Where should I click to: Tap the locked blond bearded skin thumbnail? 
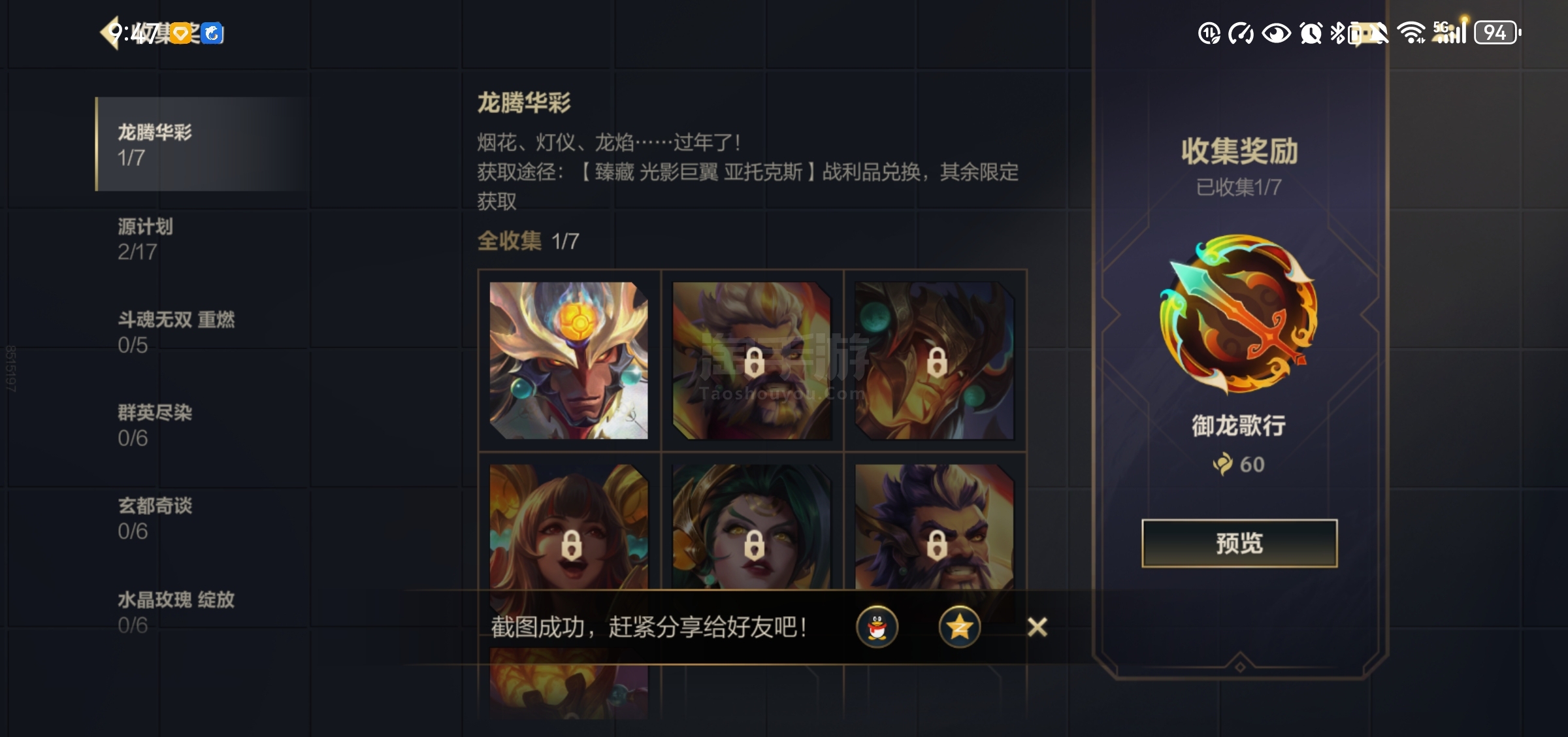(x=752, y=360)
